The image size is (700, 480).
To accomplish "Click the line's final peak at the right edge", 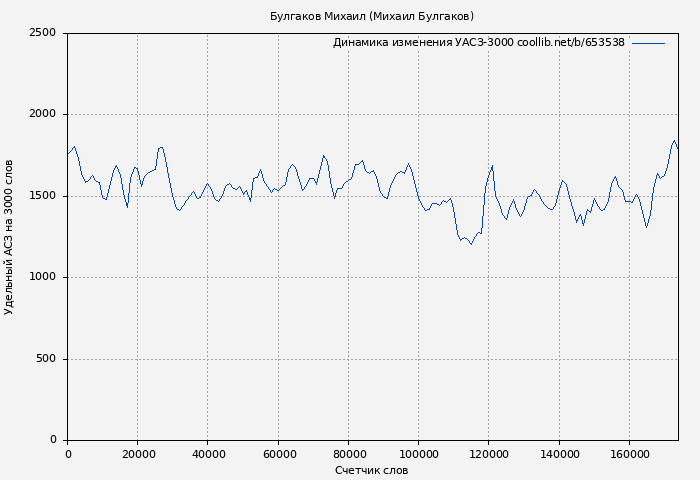I will (675, 141).
